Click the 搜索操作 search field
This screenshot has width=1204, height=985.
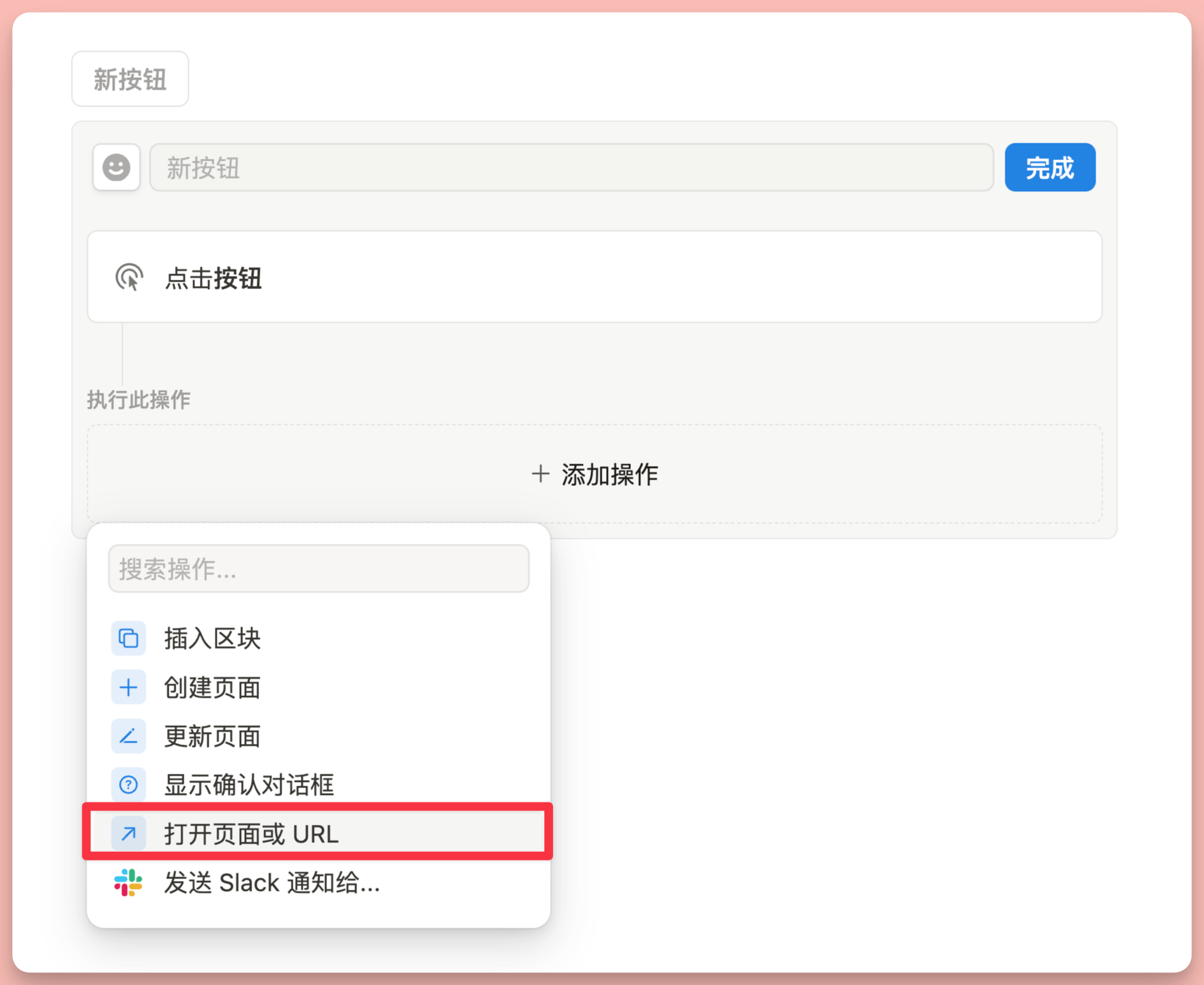pos(318,568)
